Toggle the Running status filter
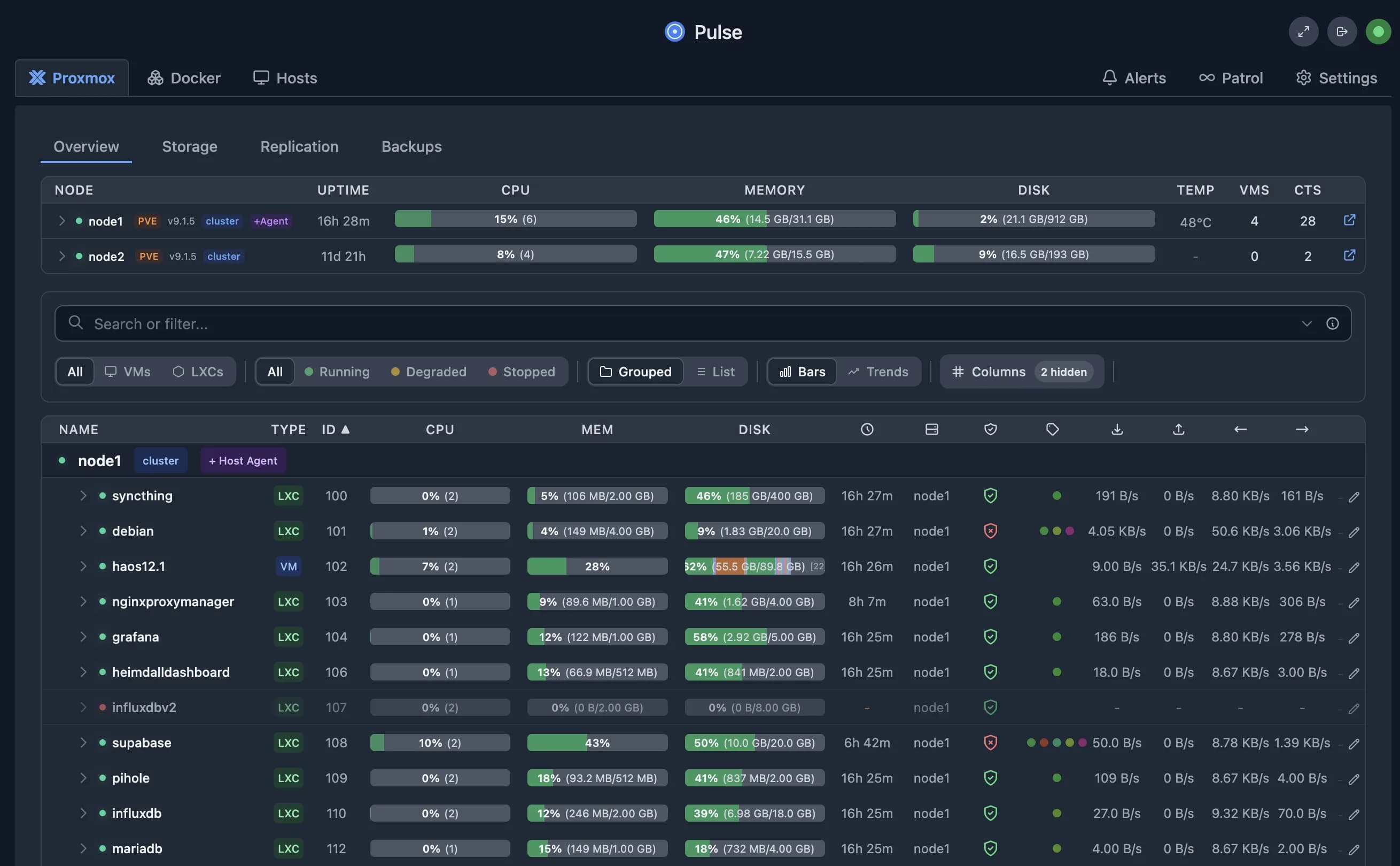 point(338,371)
